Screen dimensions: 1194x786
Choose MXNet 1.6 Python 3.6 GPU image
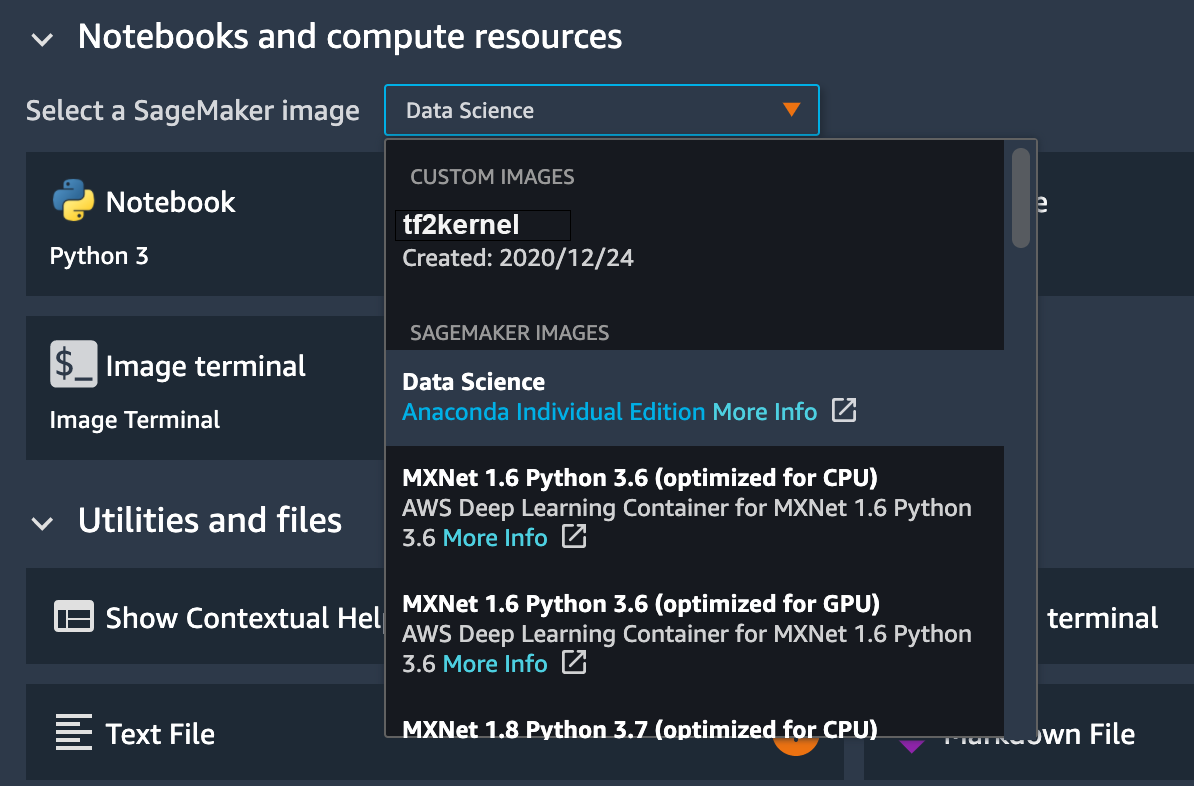point(640,603)
